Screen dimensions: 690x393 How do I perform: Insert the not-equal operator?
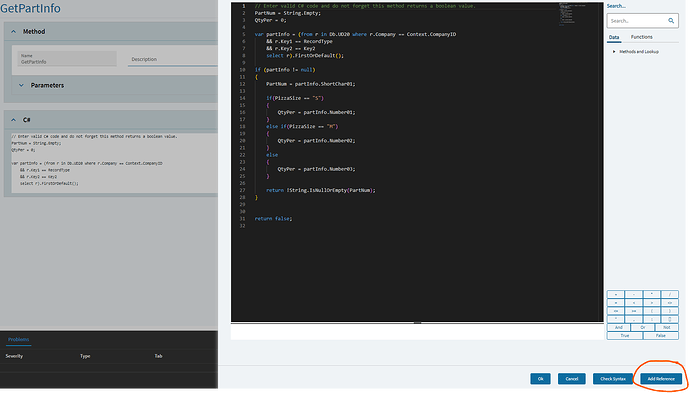tap(670, 303)
